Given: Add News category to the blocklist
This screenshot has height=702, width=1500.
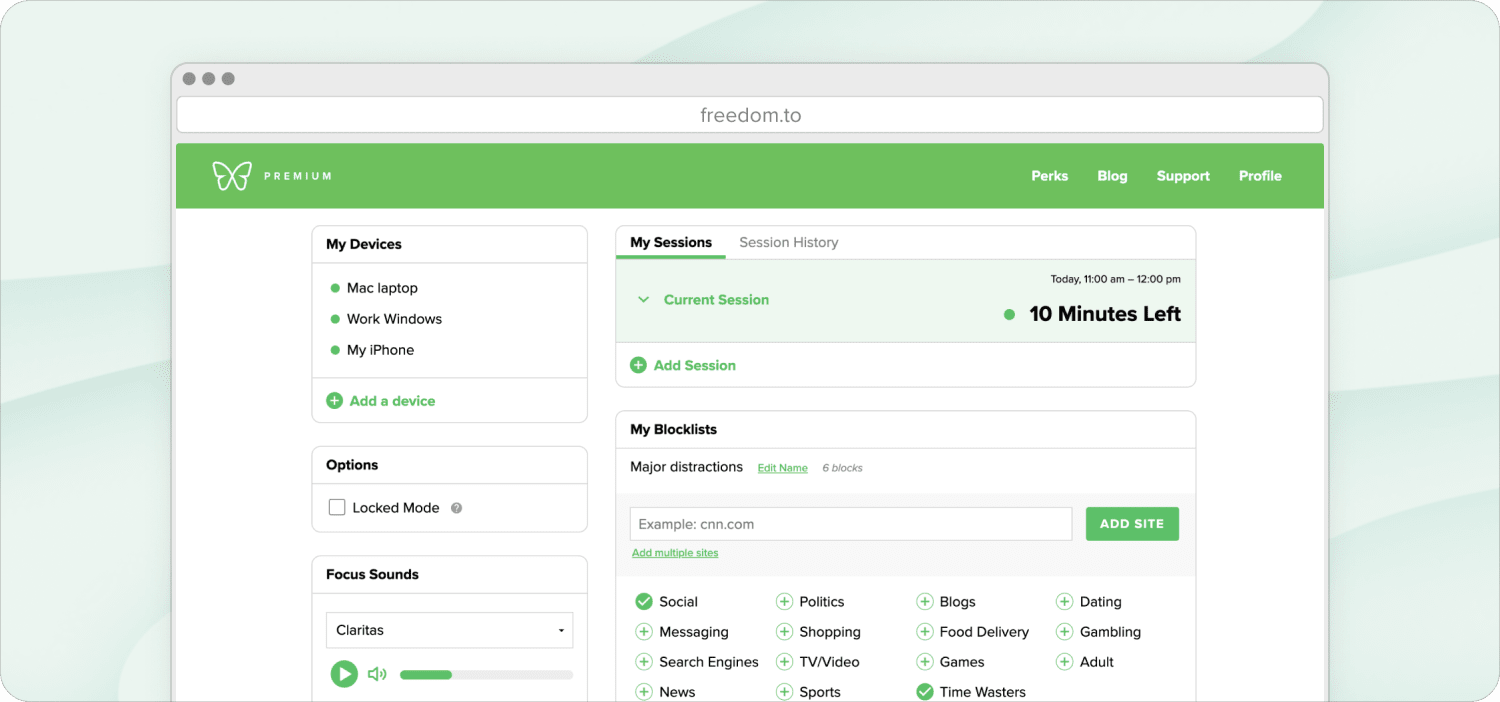Looking at the screenshot, I should pos(644,692).
